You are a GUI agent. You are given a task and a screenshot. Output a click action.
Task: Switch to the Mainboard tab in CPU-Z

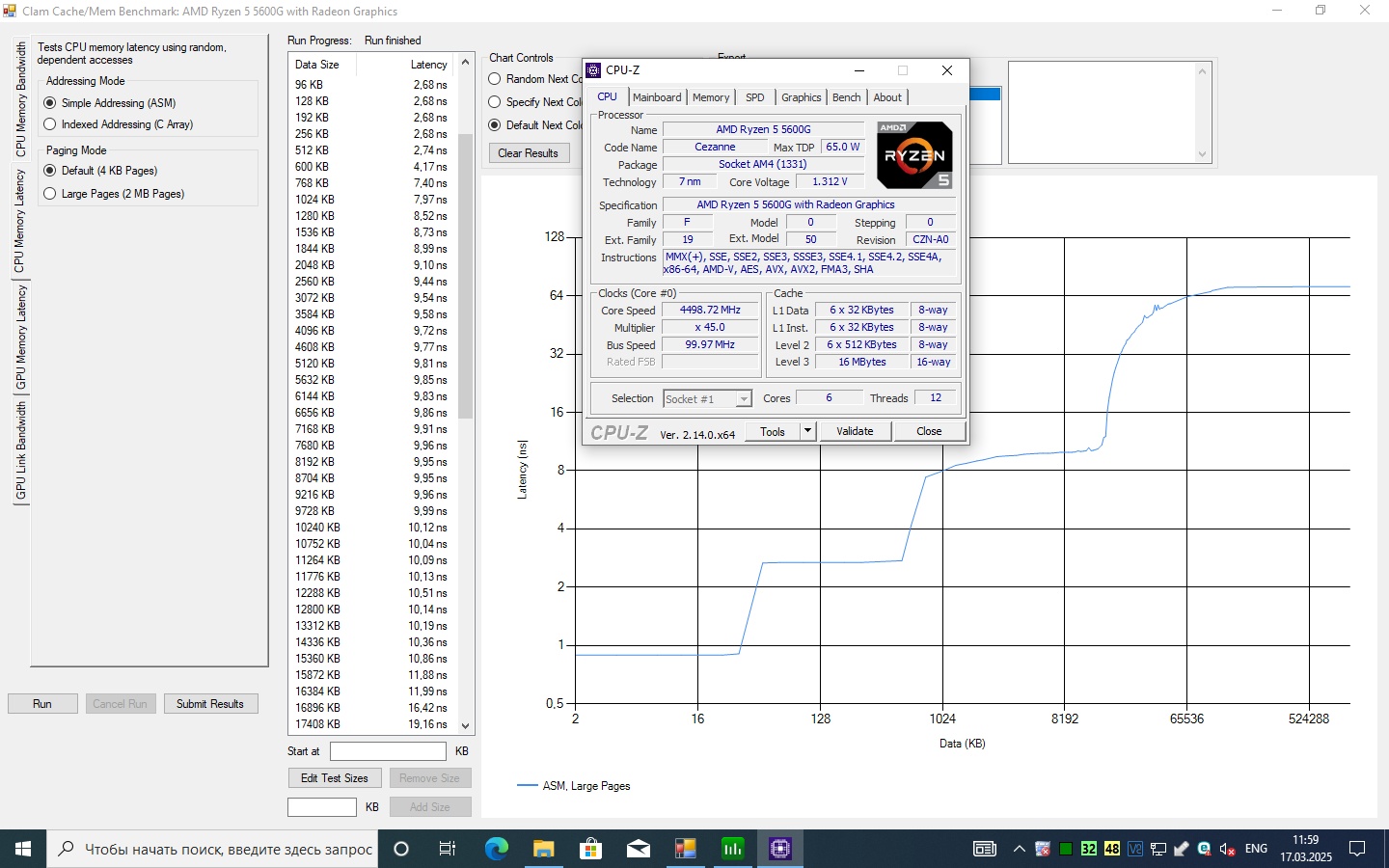657,97
